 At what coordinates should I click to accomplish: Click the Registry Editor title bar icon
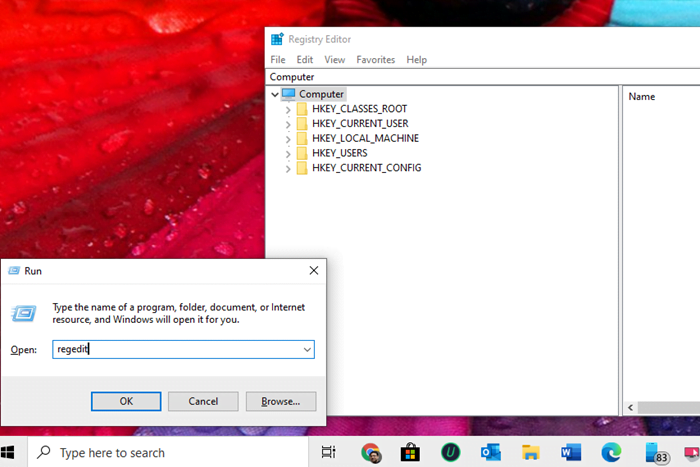pyautogui.click(x=277, y=39)
